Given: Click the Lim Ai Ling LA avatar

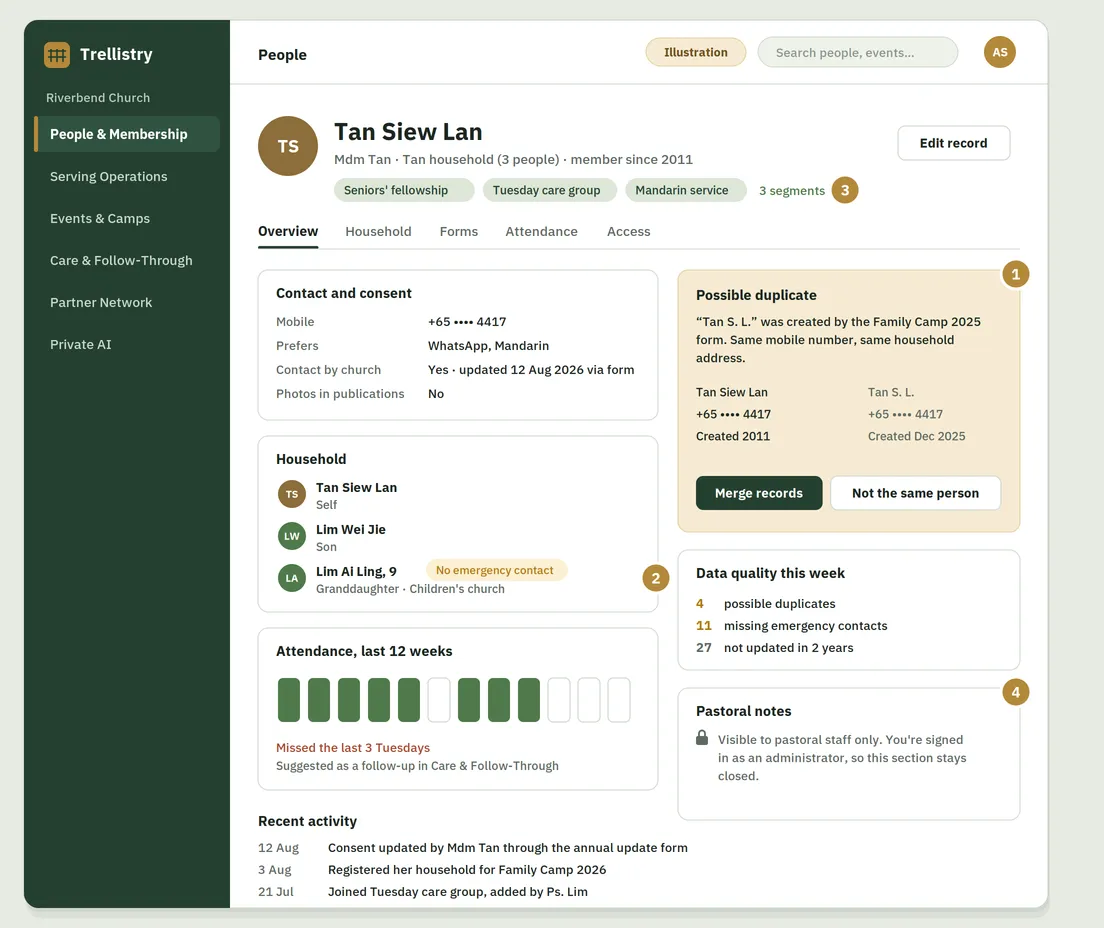Looking at the screenshot, I should (x=291, y=578).
